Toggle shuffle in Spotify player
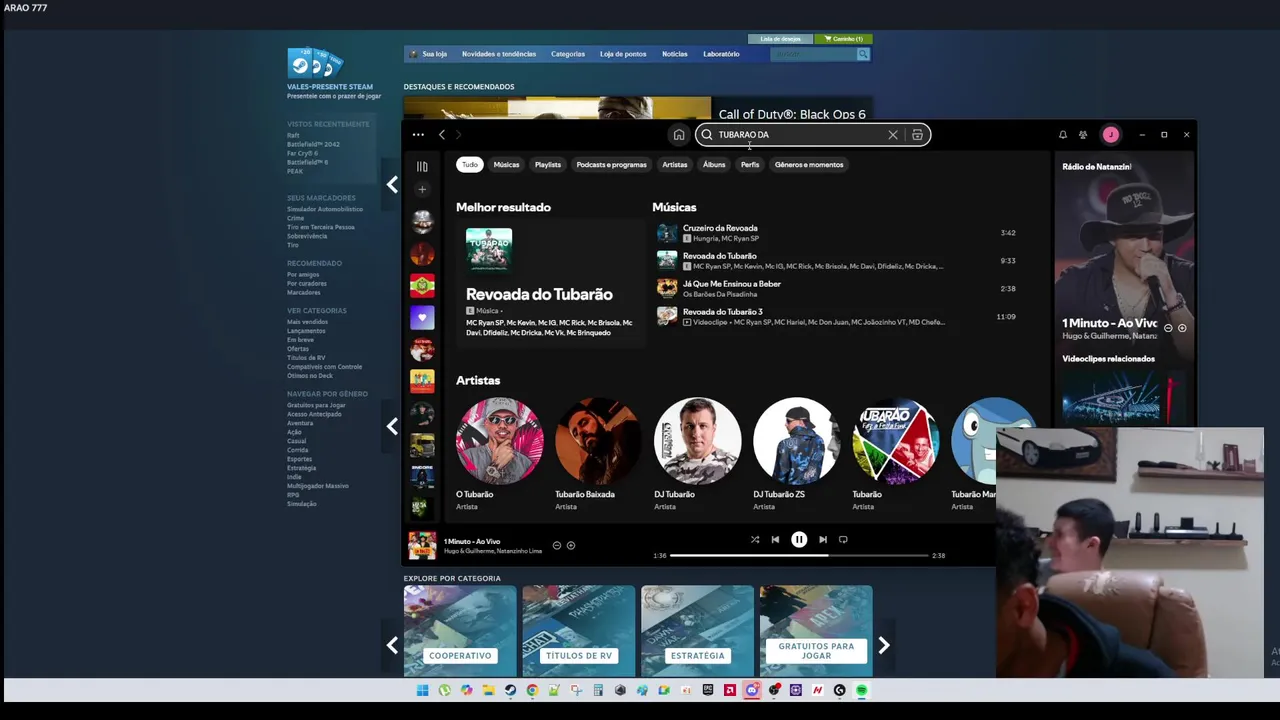The image size is (1280, 720). pos(755,539)
